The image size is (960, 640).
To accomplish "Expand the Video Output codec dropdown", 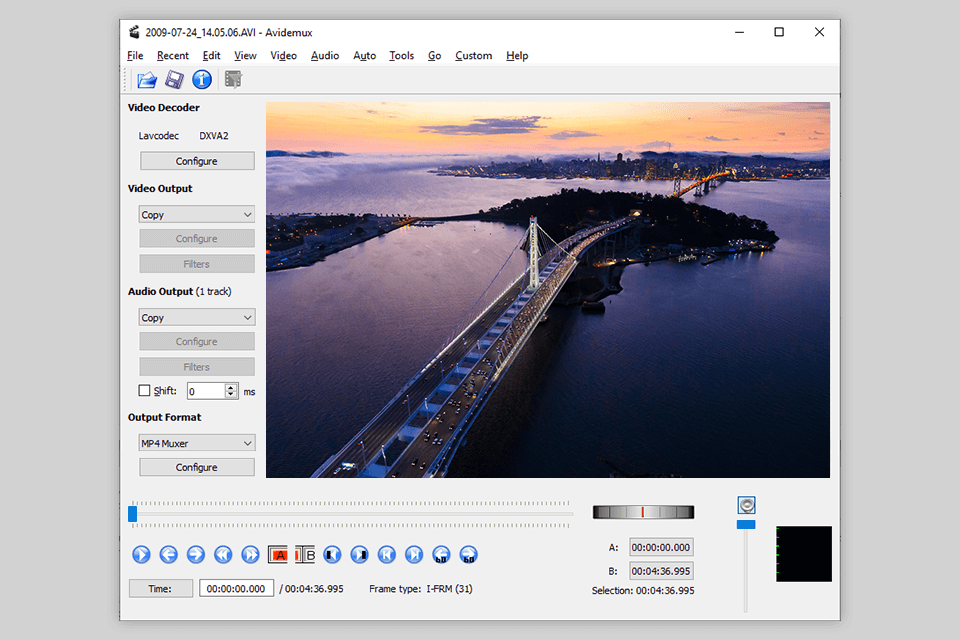I will pyautogui.click(x=197, y=214).
